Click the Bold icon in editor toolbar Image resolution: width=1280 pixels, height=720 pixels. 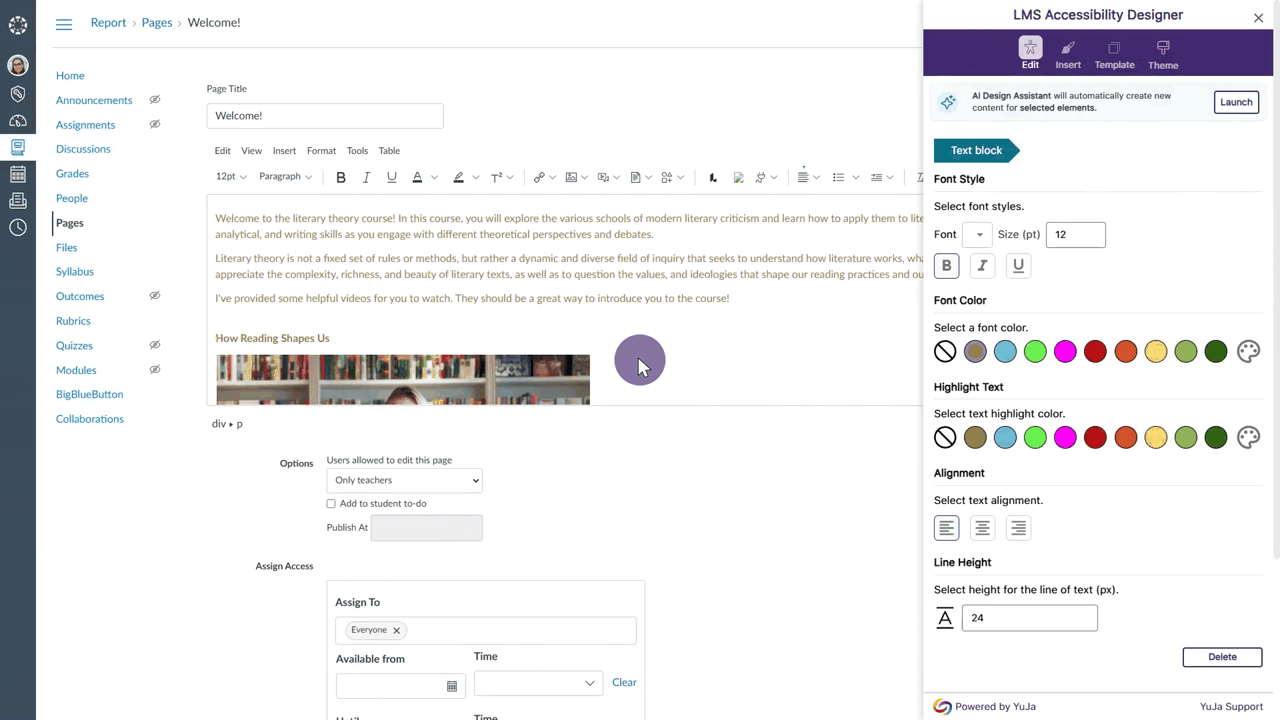point(341,177)
